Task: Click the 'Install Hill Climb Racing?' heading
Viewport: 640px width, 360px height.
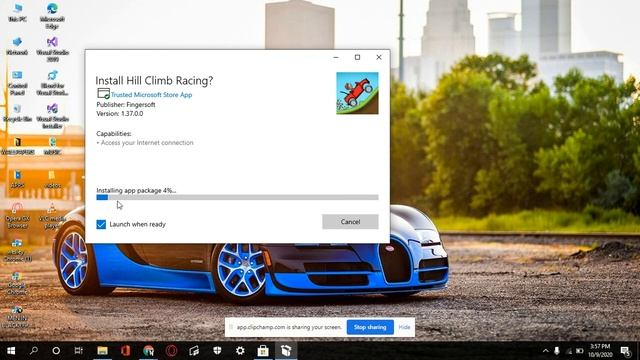Action: pos(154,80)
